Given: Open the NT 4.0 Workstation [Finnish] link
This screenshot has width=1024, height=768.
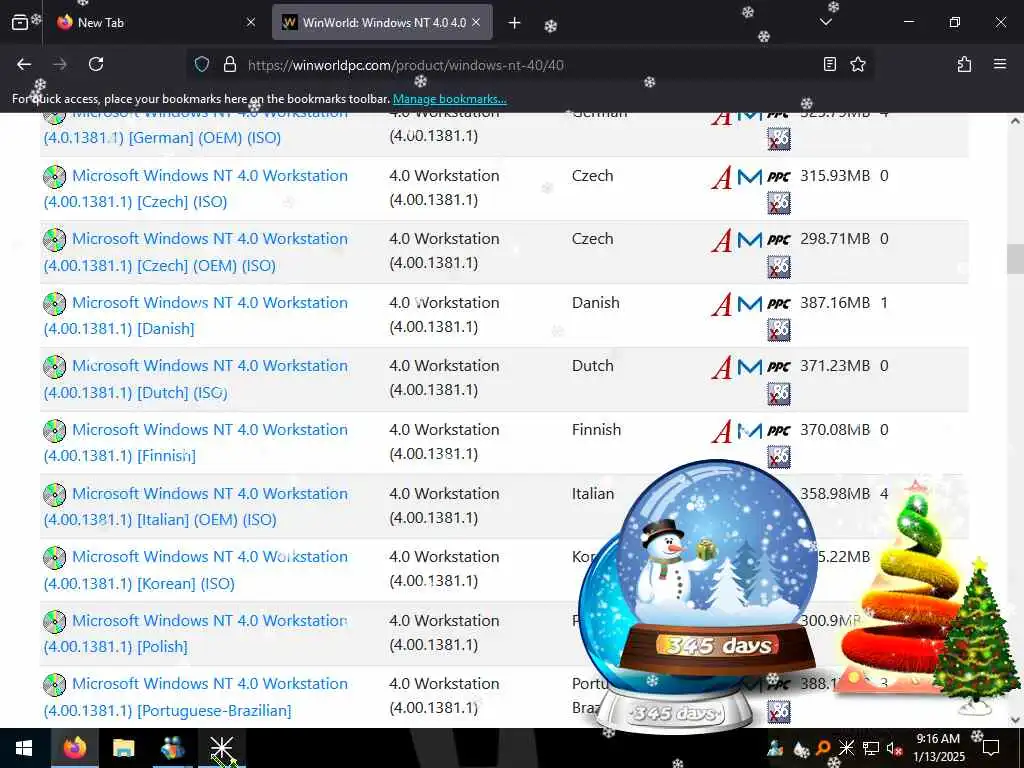Looking at the screenshot, I should tap(196, 442).
